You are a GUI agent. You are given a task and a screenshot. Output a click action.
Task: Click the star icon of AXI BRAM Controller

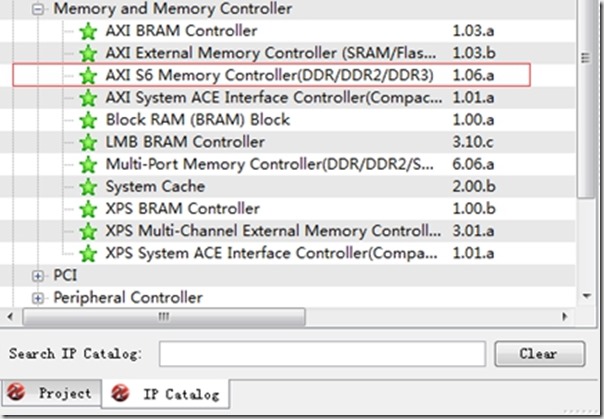[x=88, y=31]
